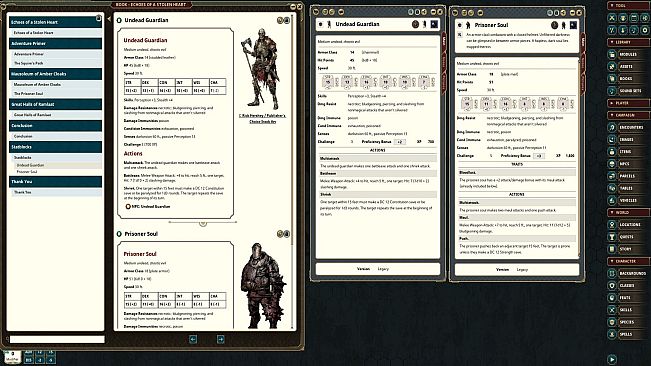Click the round token portrait in Undead Guardian sheet header
The image size is (651, 366).
pos(415,24)
